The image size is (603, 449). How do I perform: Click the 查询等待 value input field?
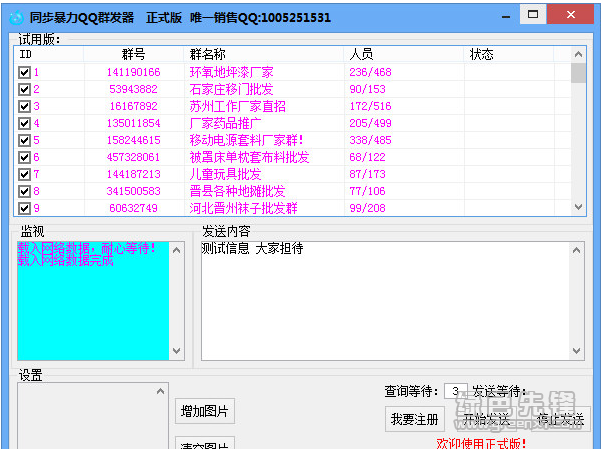tap(456, 391)
